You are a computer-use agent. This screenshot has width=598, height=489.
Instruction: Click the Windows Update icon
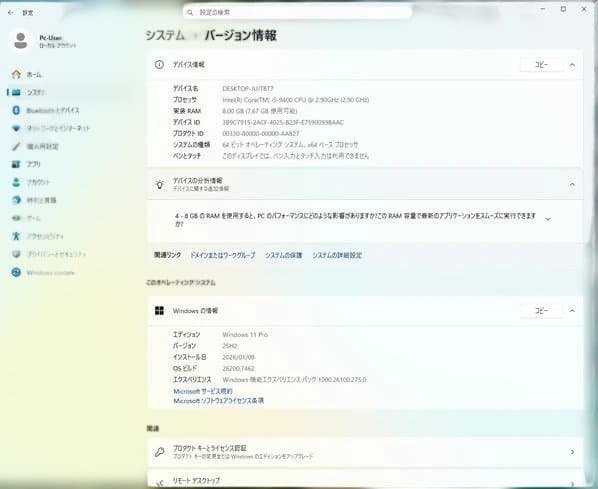(16, 272)
